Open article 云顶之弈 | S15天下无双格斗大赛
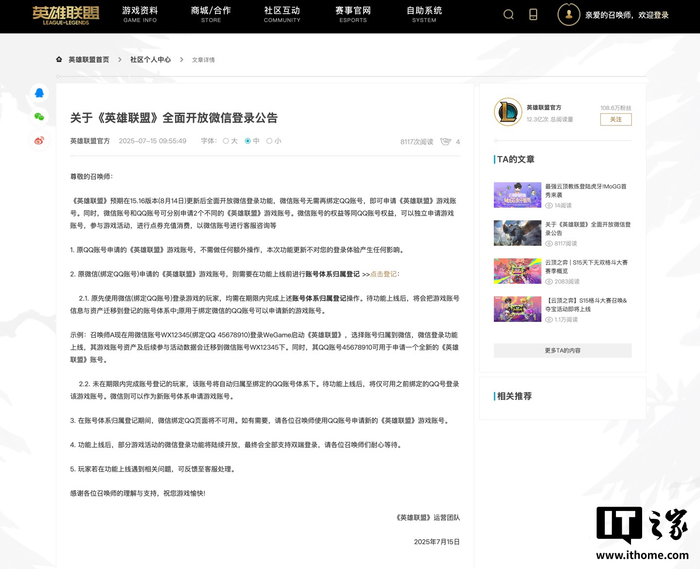The image size is (700, 569). coord(586,266)
